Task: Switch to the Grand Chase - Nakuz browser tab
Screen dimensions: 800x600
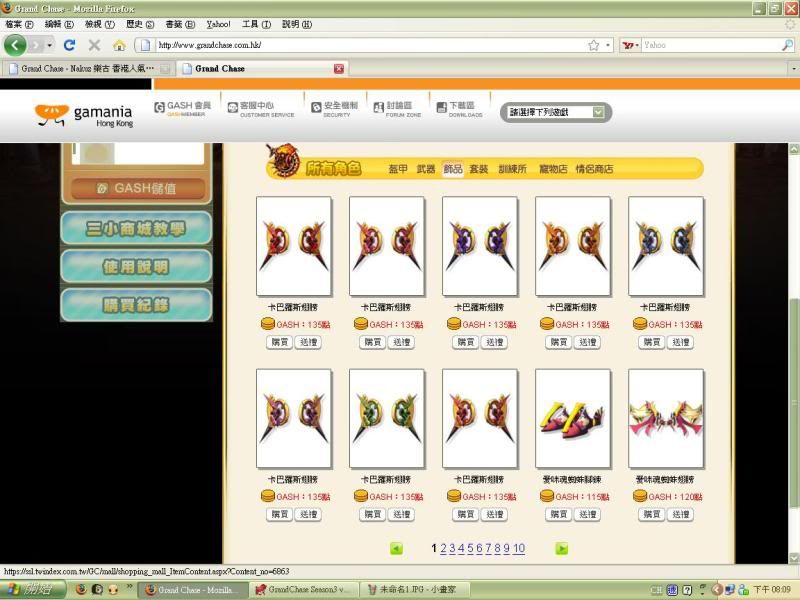Action: 88,68
